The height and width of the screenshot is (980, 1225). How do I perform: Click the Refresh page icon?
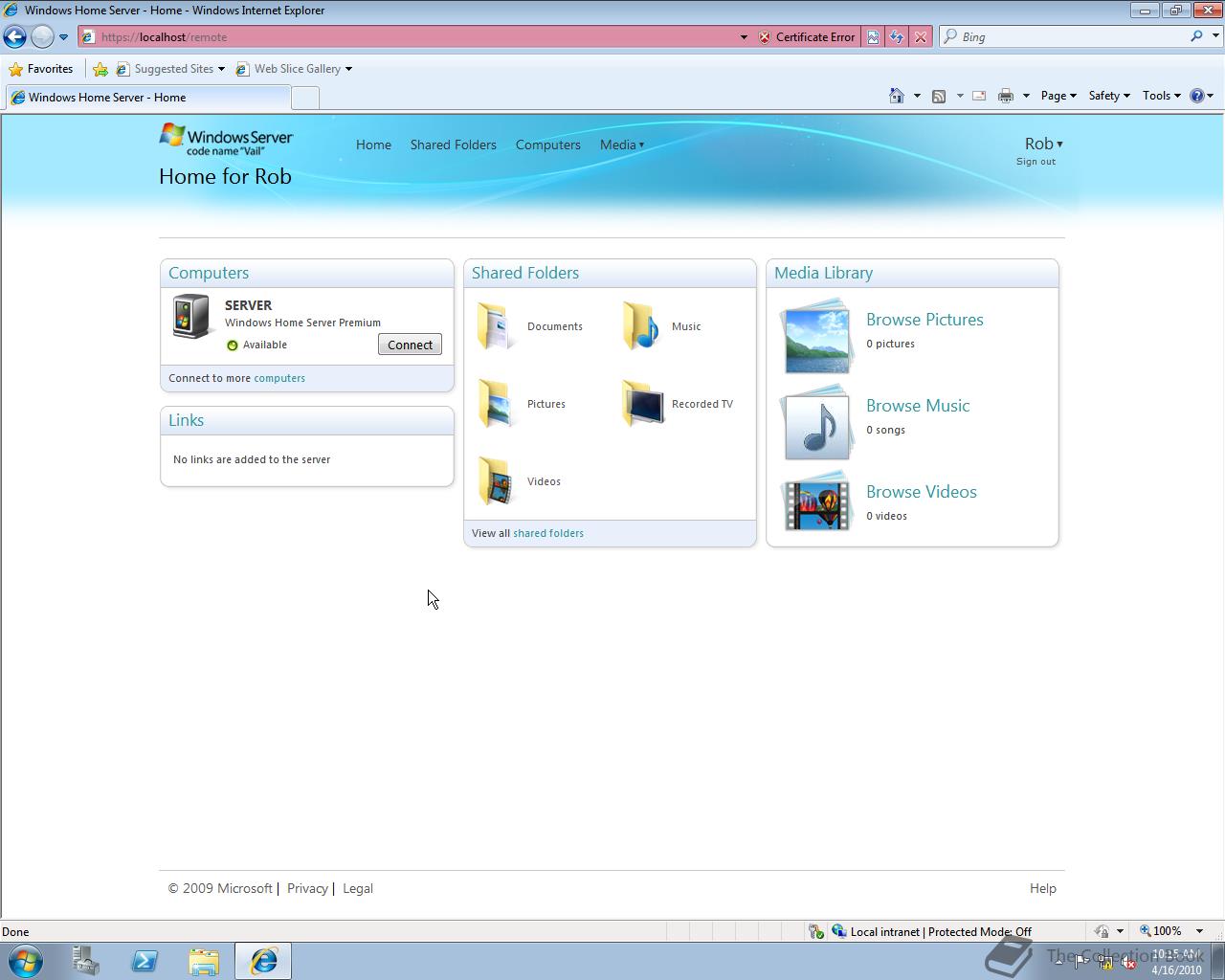point(896,37)
